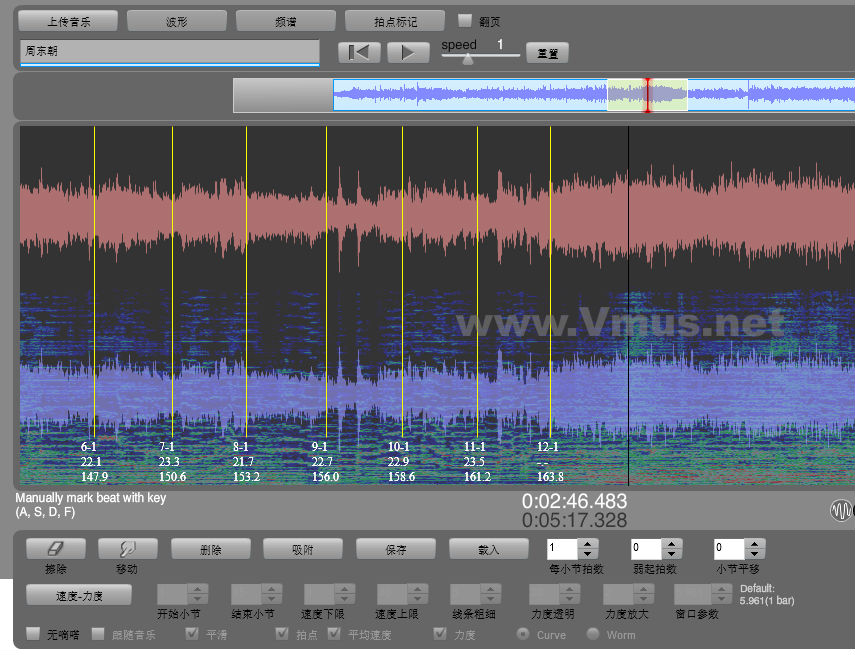This screenshot has height=655, width=855.
Task: Select the 11-1 beat marker line
Action: (x=477, y=281)
